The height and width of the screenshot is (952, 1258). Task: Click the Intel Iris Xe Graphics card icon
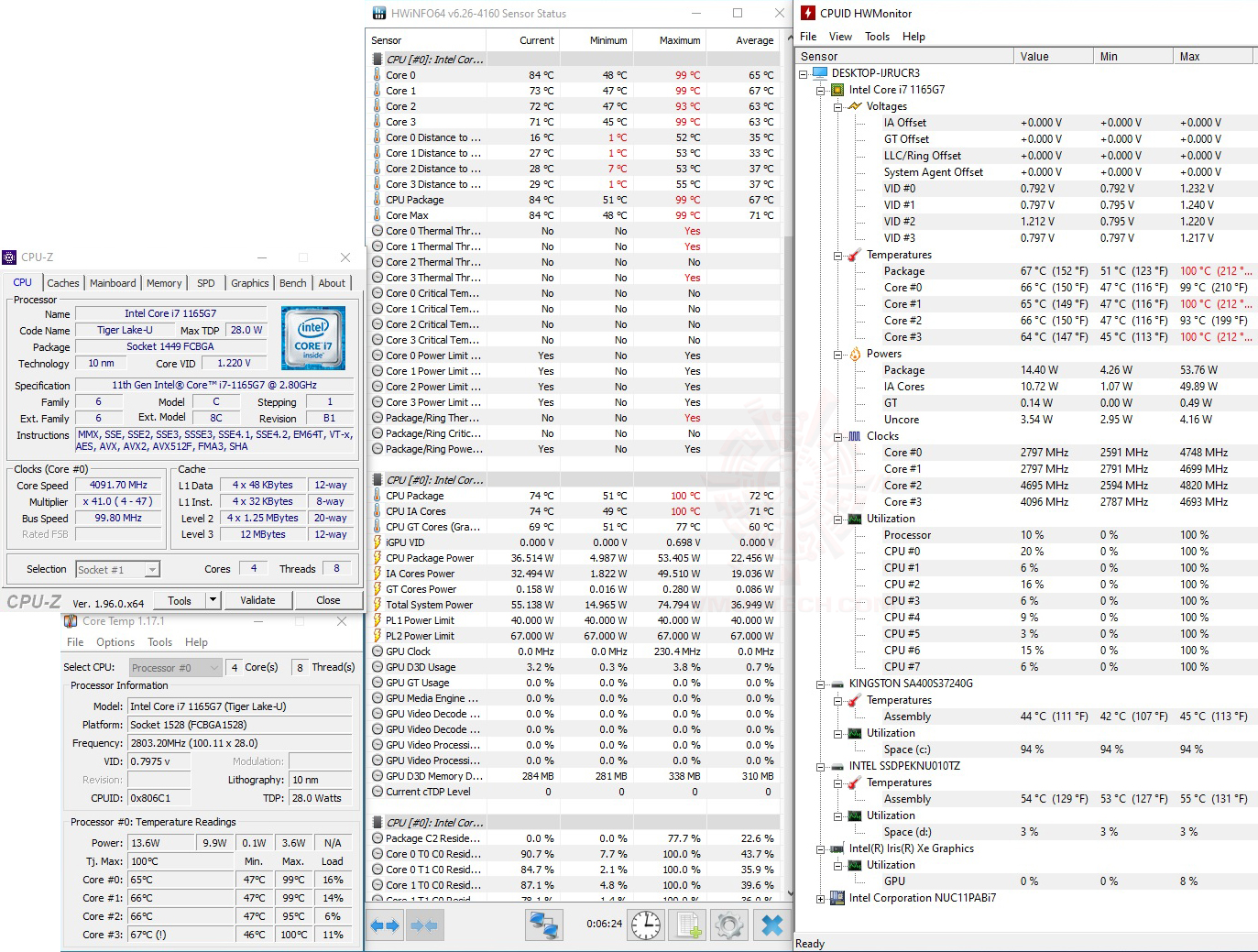pos(837,848)
